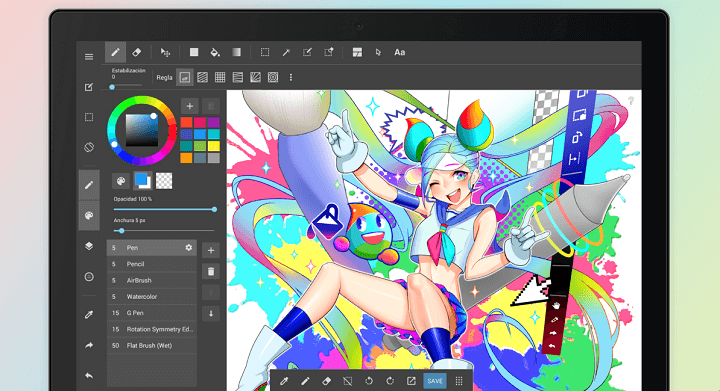Open the edit icon in left sidebar
Image resolution: width=720 pixels, height=391 pixels.
click(x=89, y=87)
